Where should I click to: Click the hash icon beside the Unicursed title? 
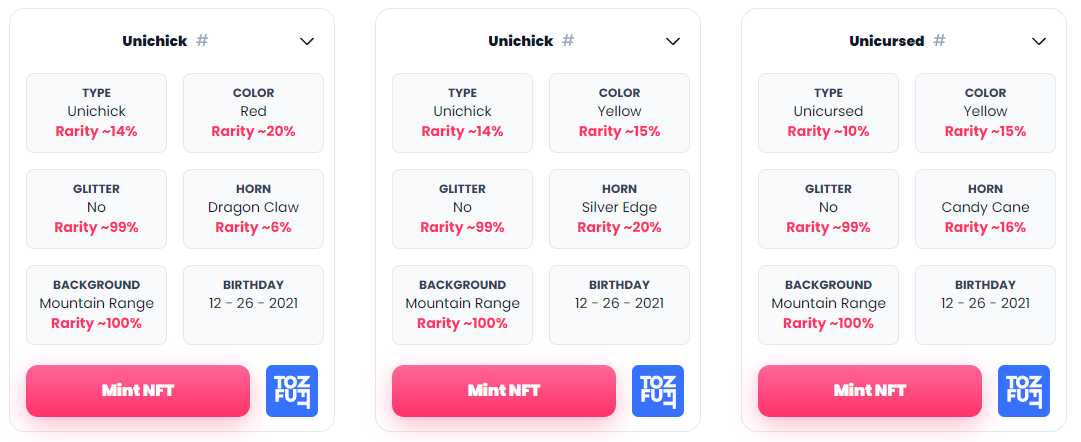click(x=939, y=41)
